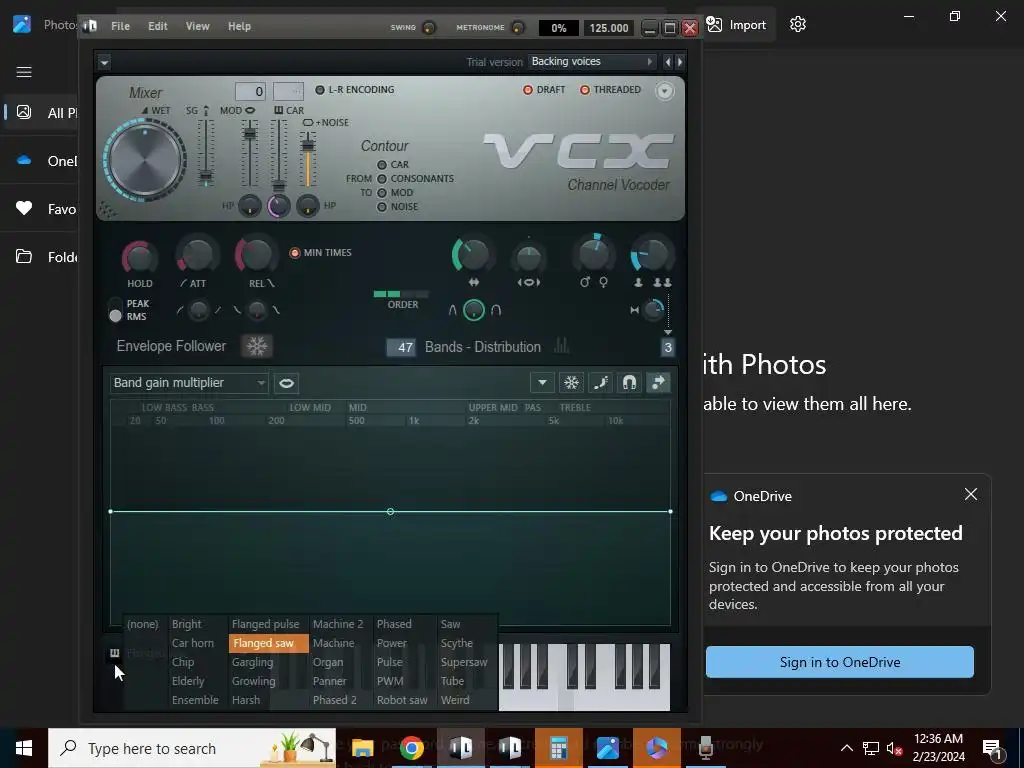Select MOD contour radio option
The image size is (1024, 768).
click(382, 193)
